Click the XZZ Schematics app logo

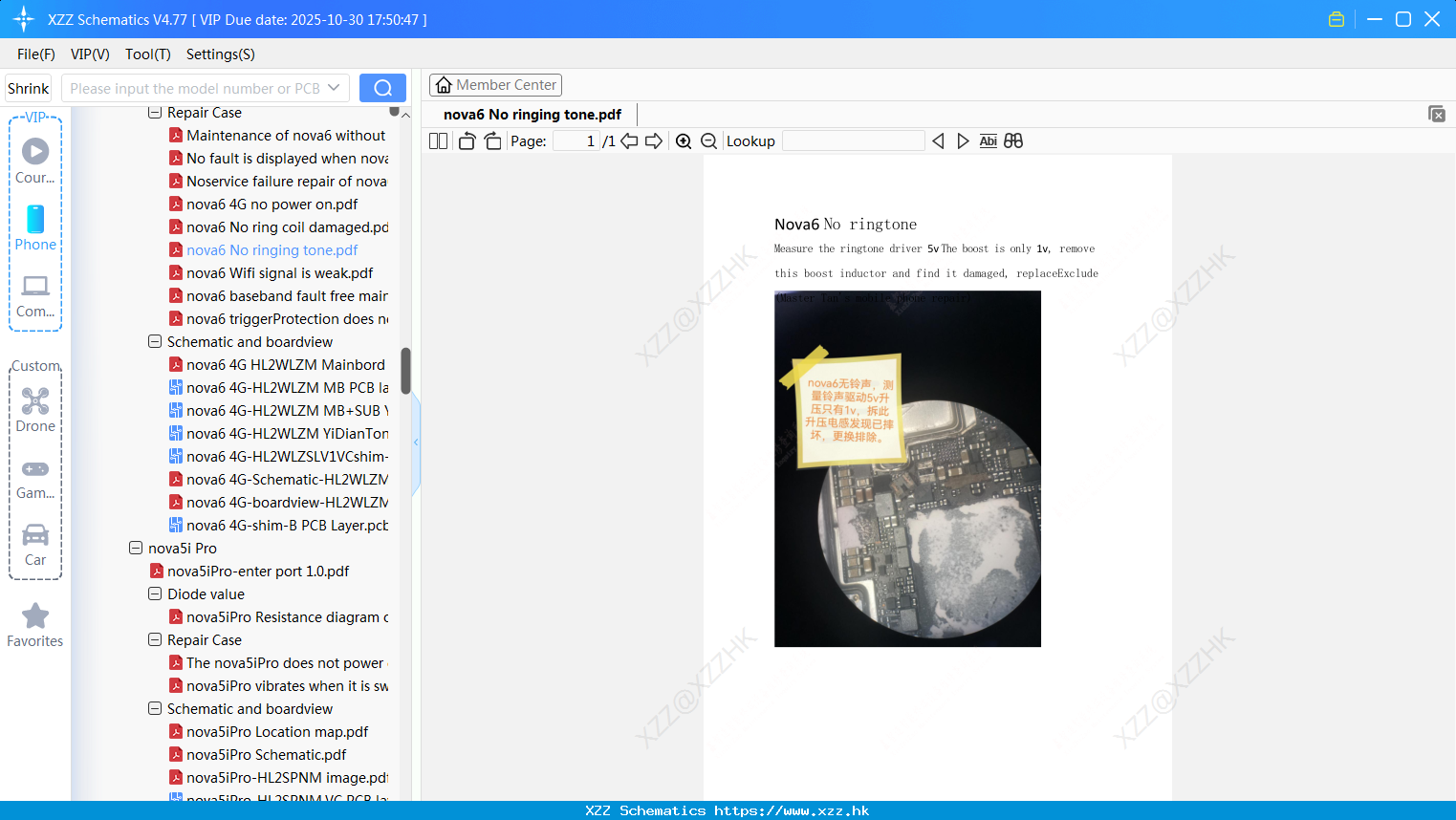pos(24,19)
